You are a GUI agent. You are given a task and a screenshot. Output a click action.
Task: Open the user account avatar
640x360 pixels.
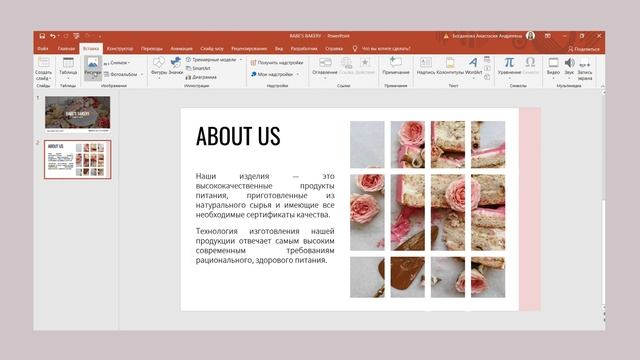click(530, 36)
